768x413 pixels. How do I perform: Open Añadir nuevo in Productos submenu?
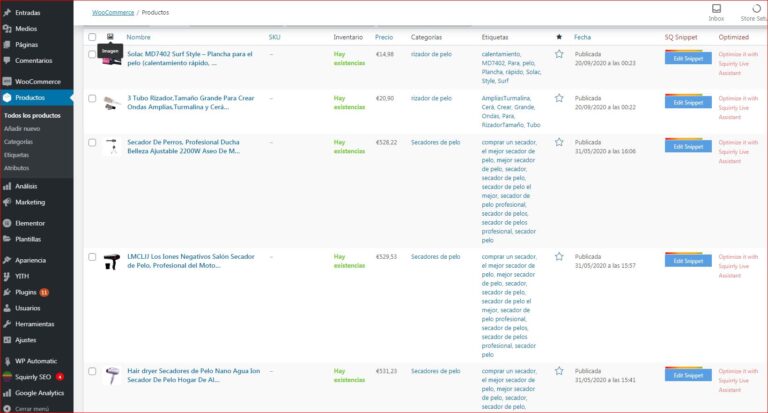(x=22, y=129)
